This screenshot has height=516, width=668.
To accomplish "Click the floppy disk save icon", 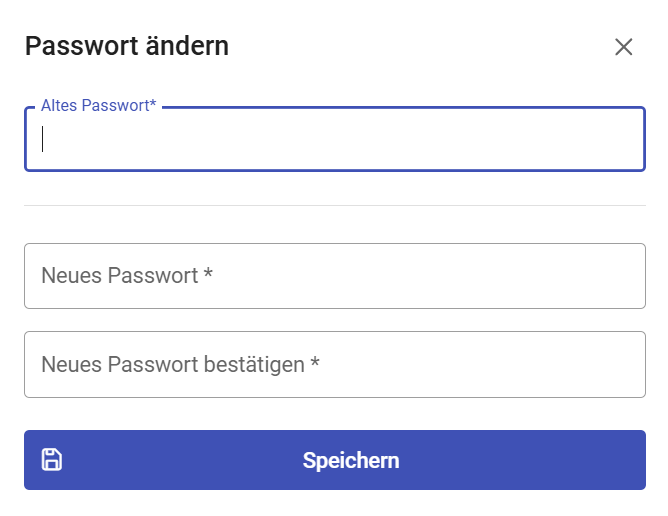I will (51, 460).
